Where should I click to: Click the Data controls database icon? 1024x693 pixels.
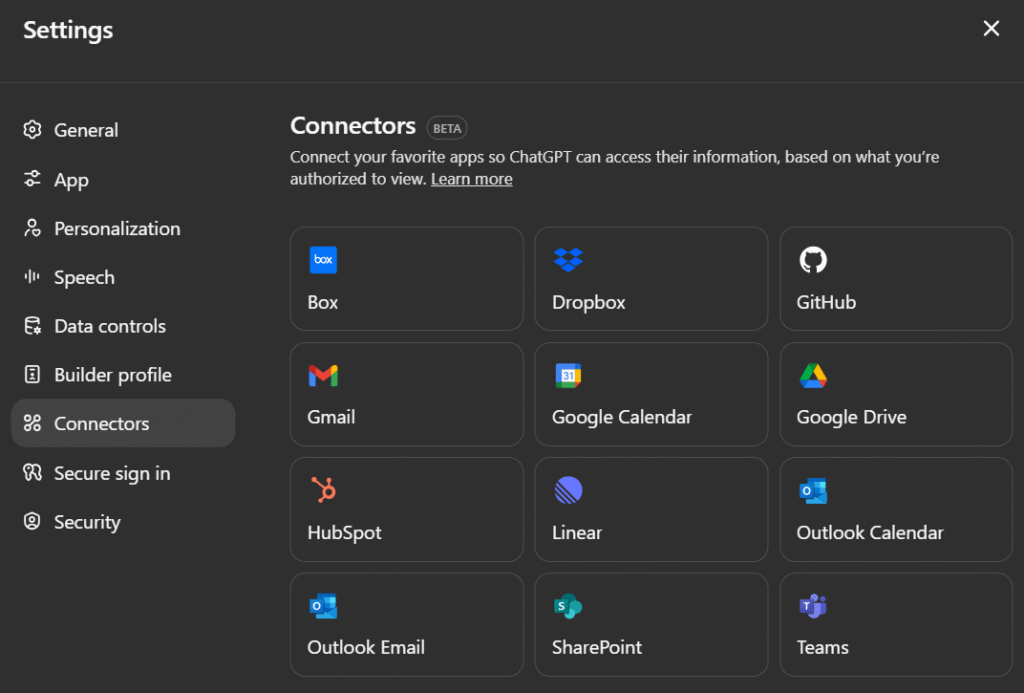click(32, 325)
